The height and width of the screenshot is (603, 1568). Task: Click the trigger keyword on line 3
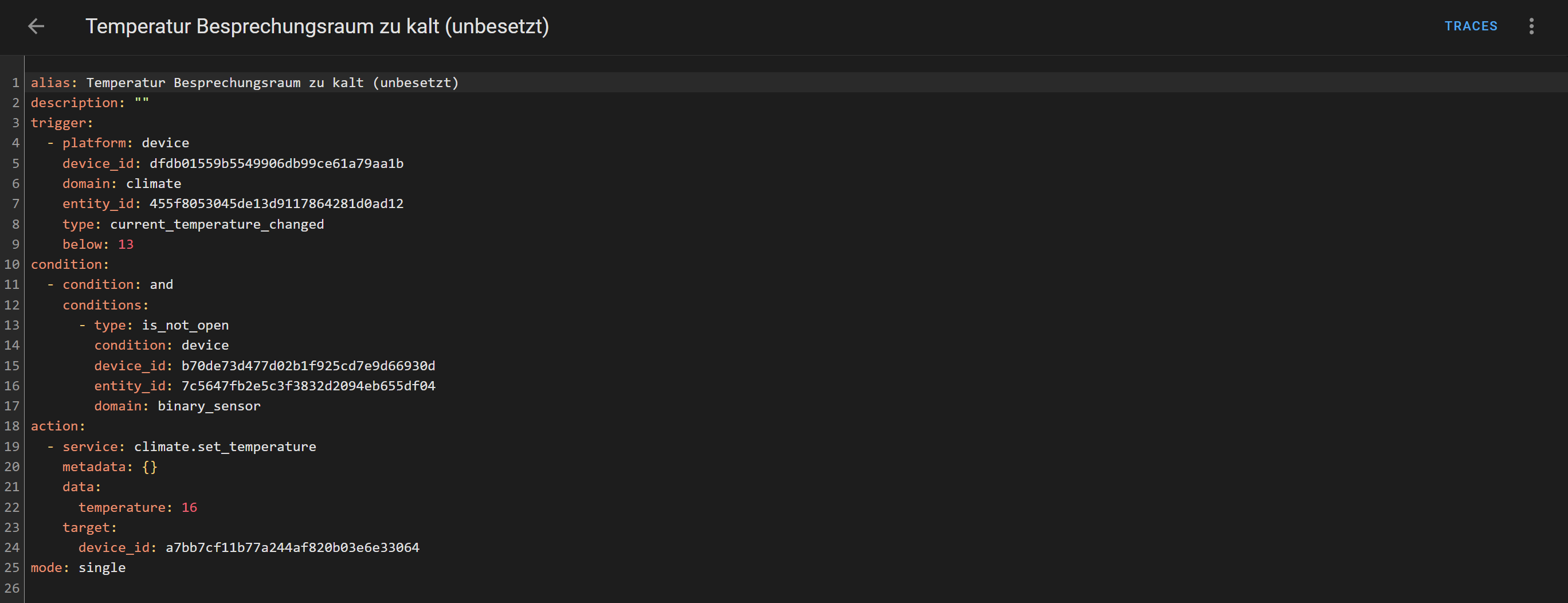[58, 123]
